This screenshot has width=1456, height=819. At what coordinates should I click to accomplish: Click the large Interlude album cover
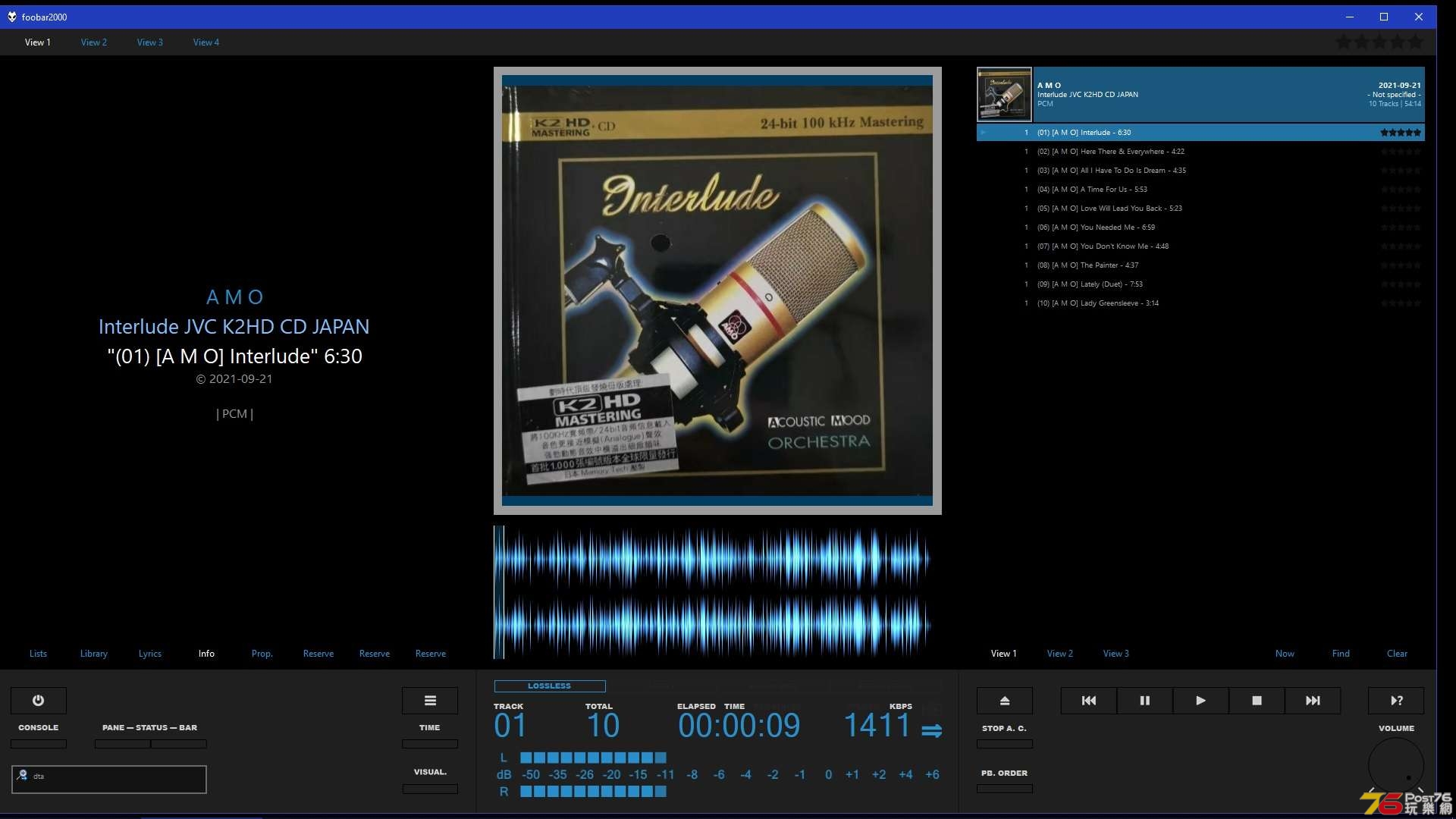[717, 290]
